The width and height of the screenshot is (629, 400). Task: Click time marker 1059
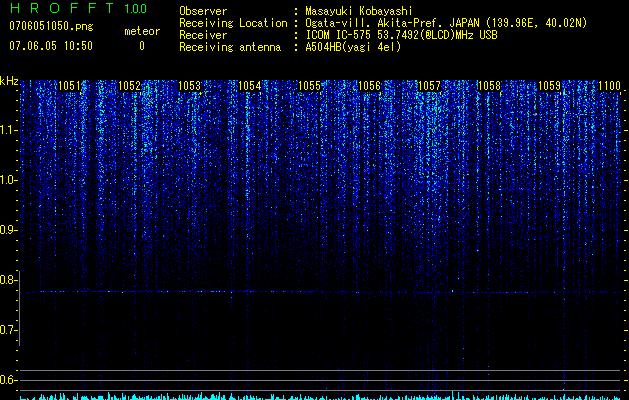(549, 86)
